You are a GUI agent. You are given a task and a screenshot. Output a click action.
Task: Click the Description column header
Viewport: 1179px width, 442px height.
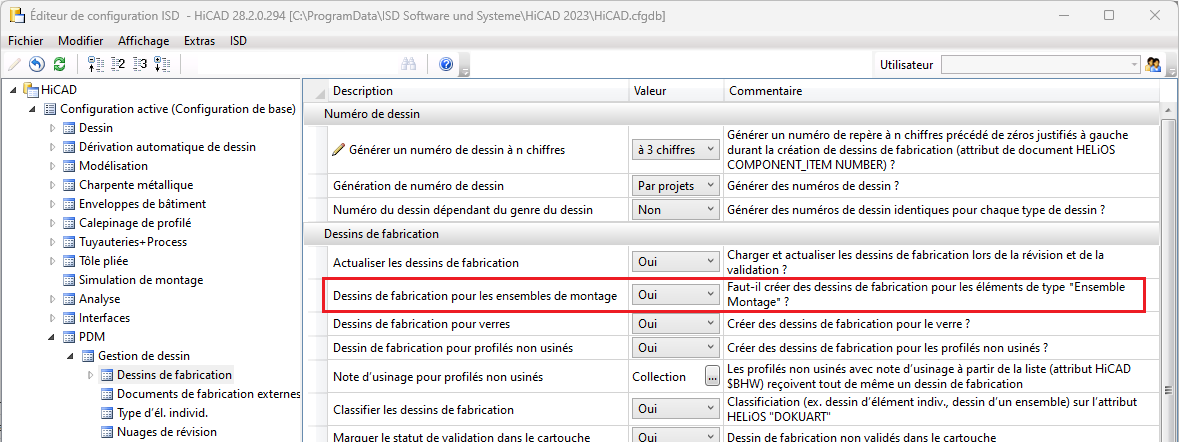pos(478,91)
